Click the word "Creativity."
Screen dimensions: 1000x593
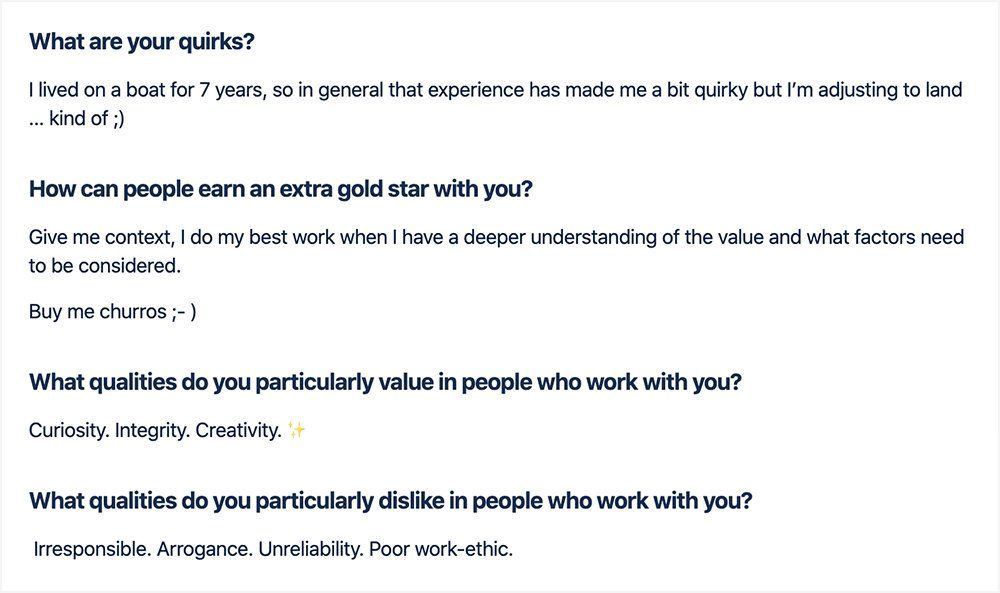pos(239,431)
